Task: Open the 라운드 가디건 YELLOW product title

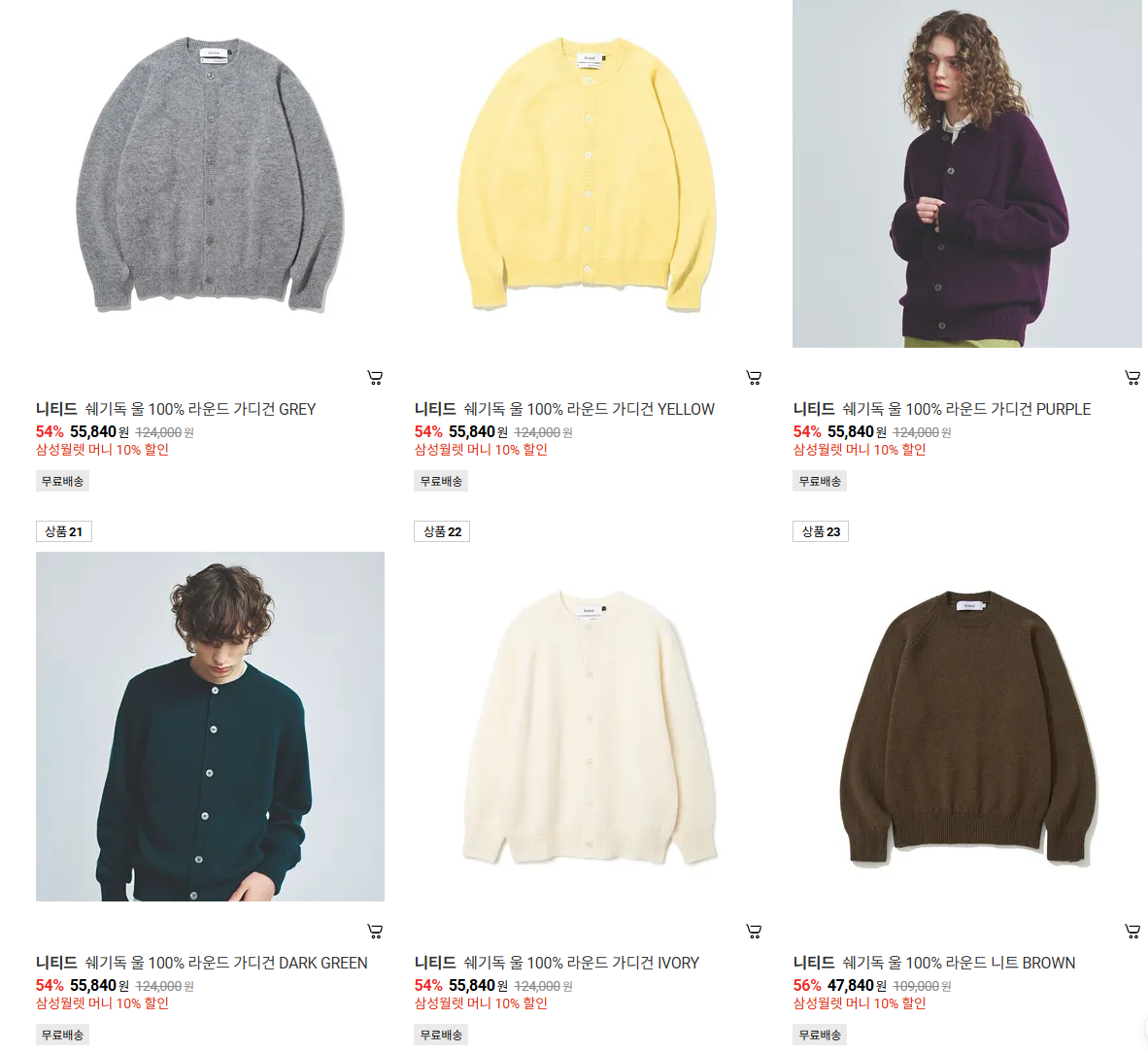Action: click(x=564, y=409)
